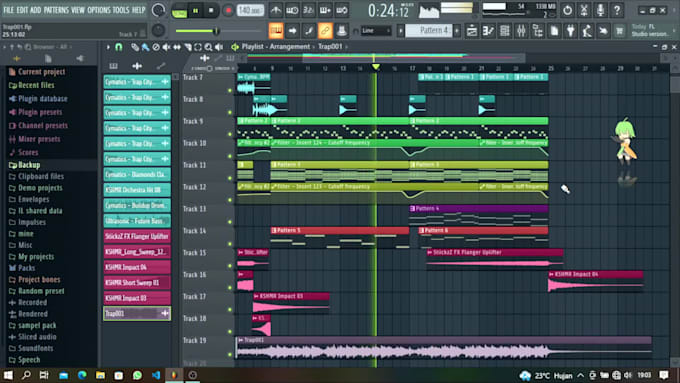Open the HELP menu

[138, 10]
